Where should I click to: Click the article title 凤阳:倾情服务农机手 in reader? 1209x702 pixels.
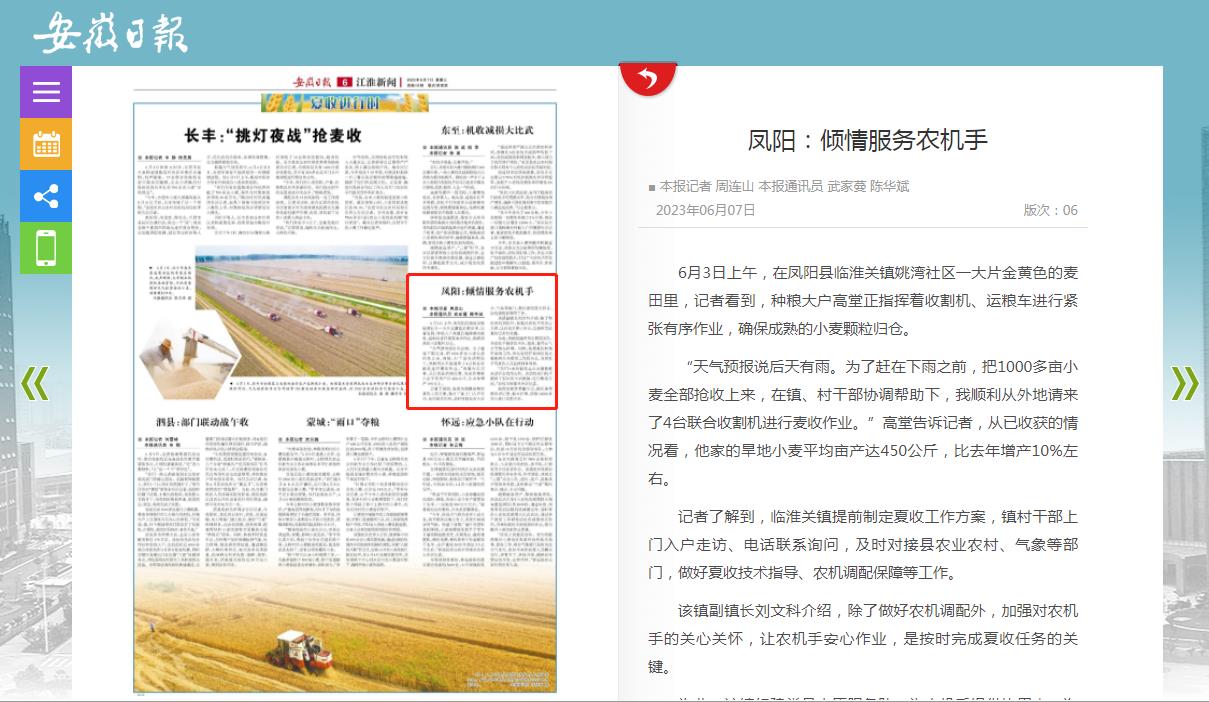867,140
